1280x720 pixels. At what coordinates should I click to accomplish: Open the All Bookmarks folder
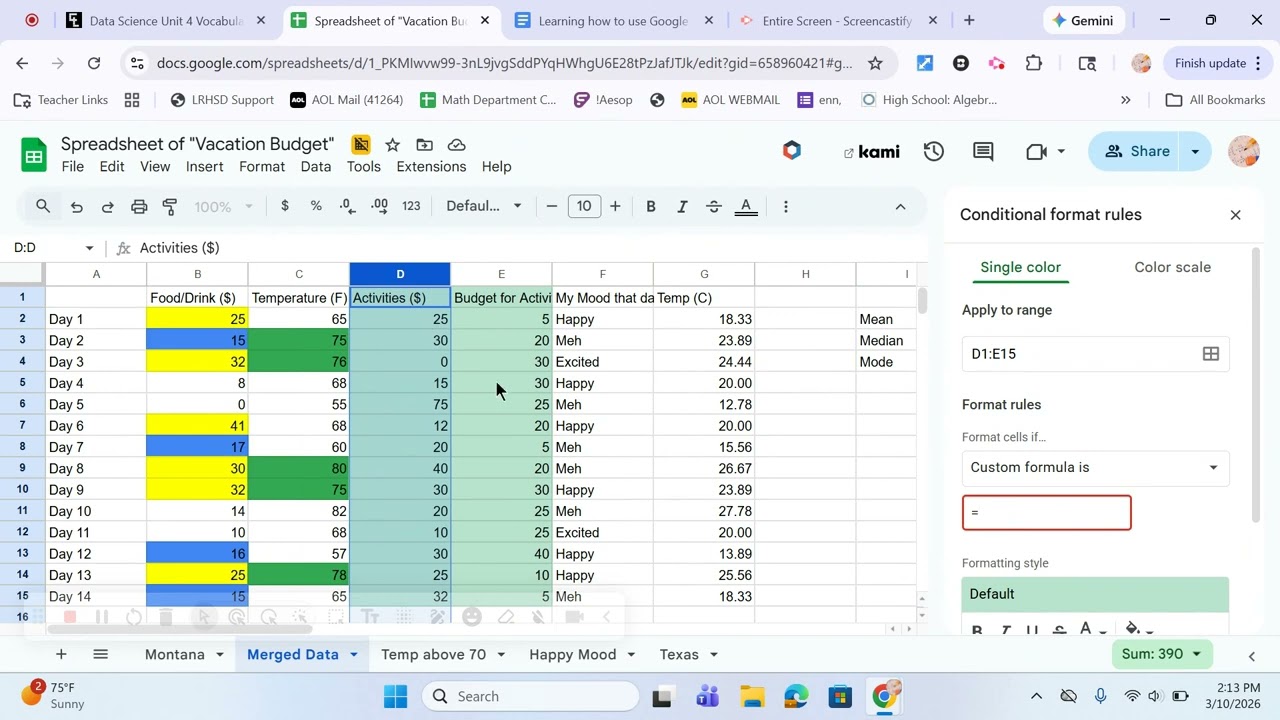click(1216, 100)
